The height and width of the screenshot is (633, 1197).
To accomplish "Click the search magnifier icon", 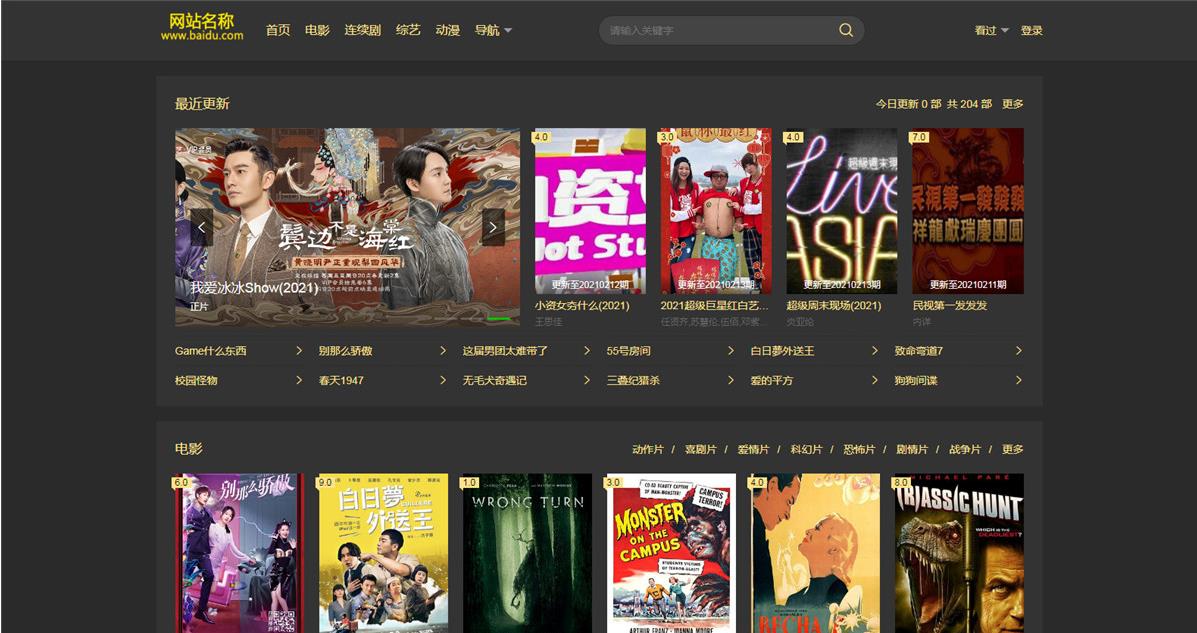I will pos(846,30).
